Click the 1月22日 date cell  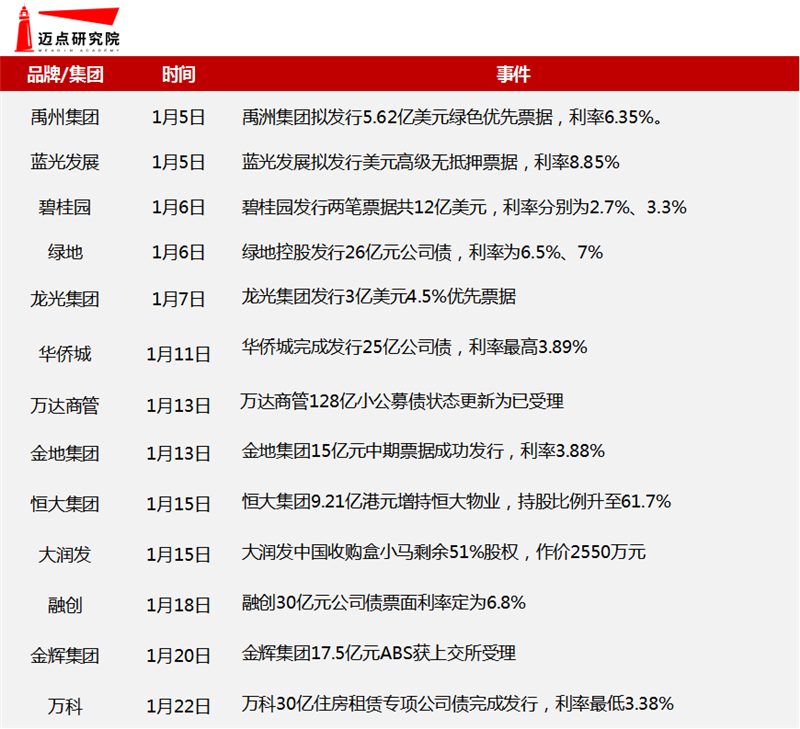click(178, 707)
